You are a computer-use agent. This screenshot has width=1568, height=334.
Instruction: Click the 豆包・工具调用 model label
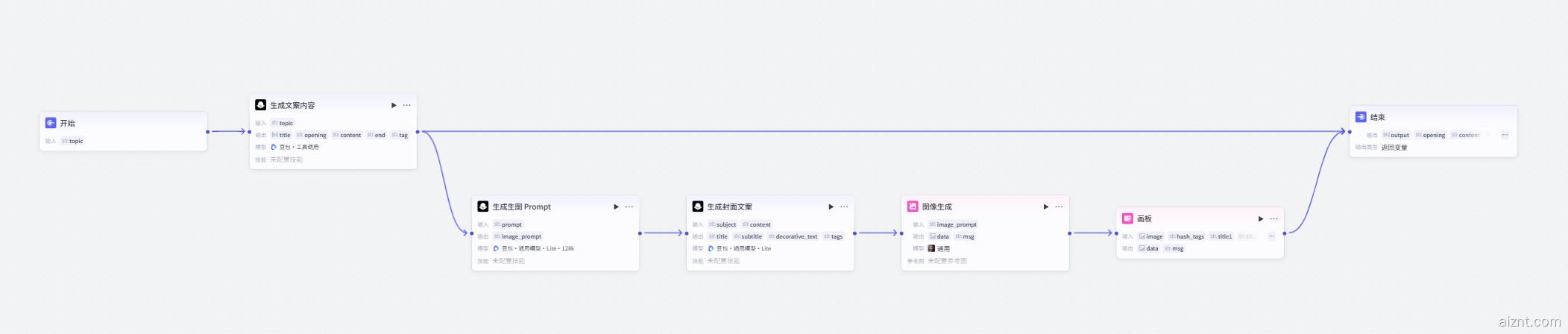(x=299, y=147)
